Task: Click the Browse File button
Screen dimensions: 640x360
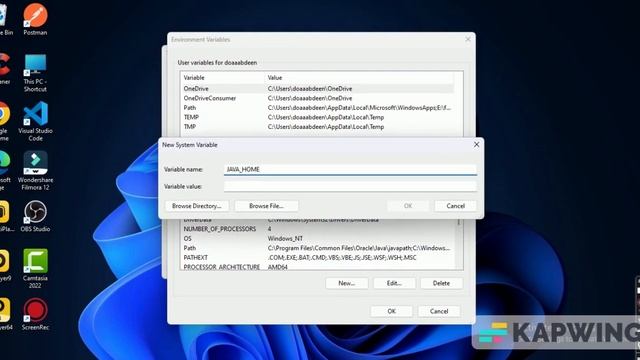Action: 266,206
